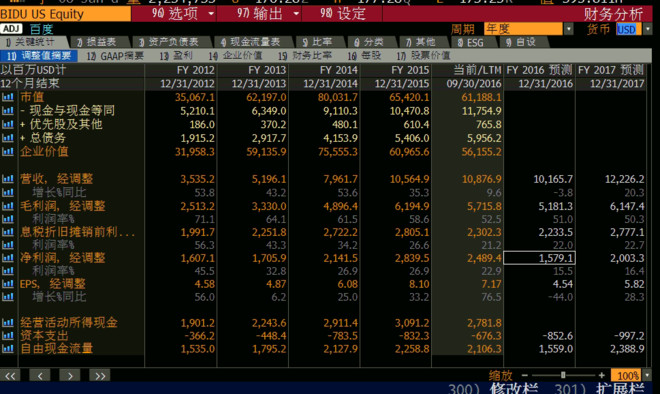Open chart icon for 净利润, 经调整 row
The width and height of the screenshot is (660, 394).
[8, 258]
